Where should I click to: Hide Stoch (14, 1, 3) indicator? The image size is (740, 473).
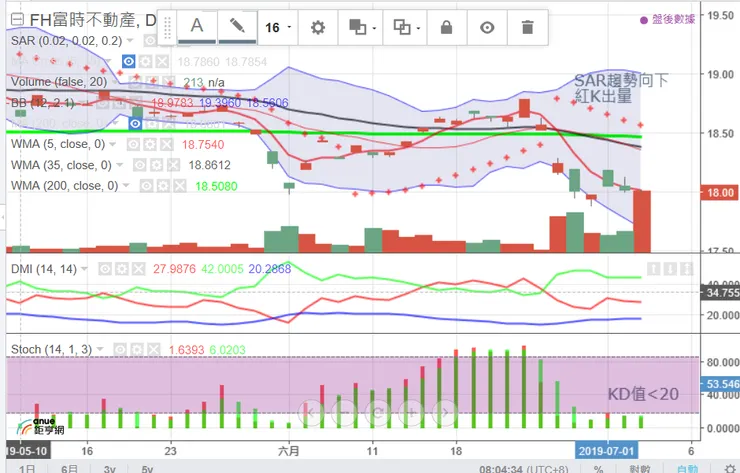[120, 349]
